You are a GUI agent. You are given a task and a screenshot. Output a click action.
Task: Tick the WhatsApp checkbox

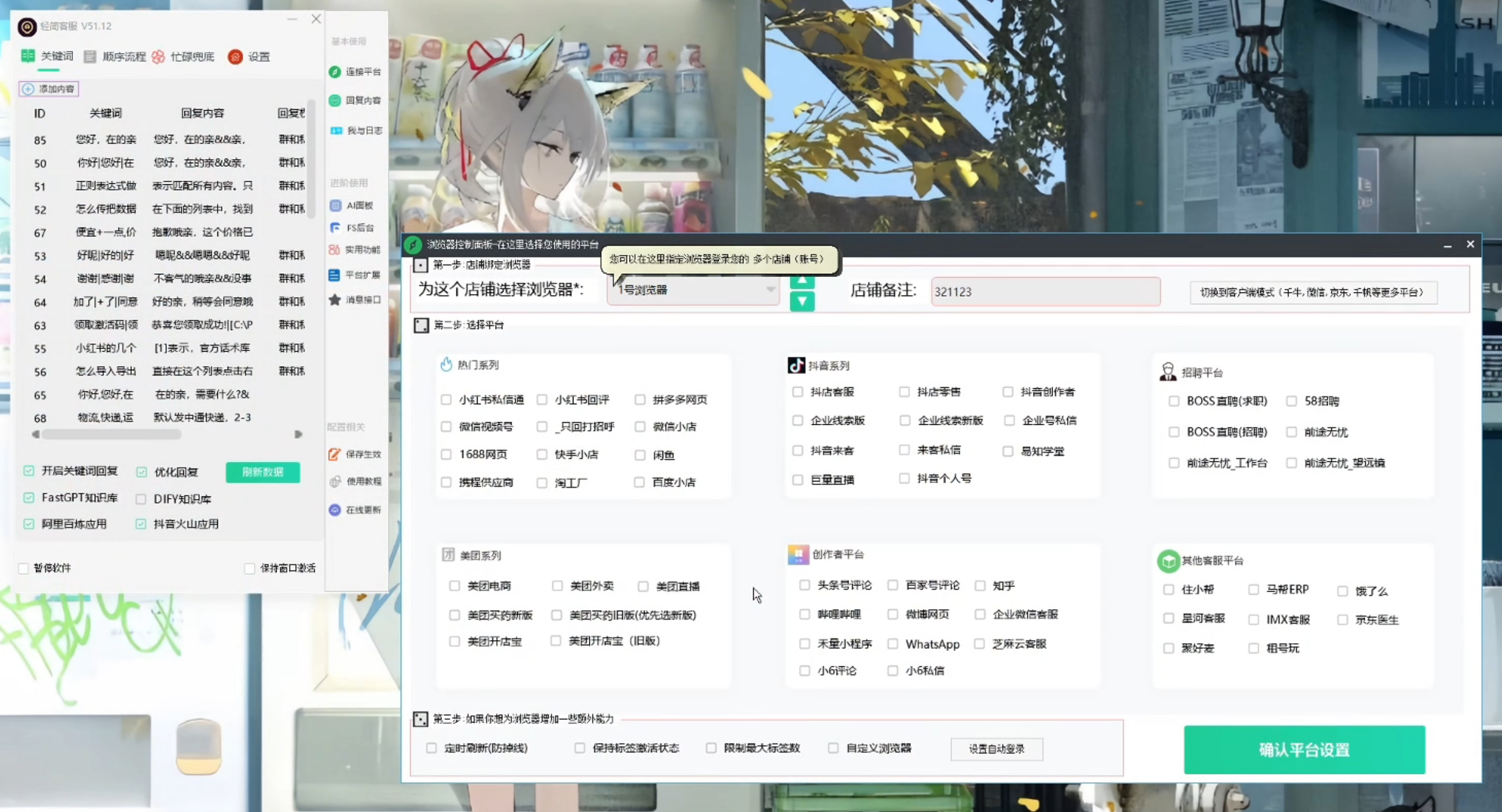(893, 644)
